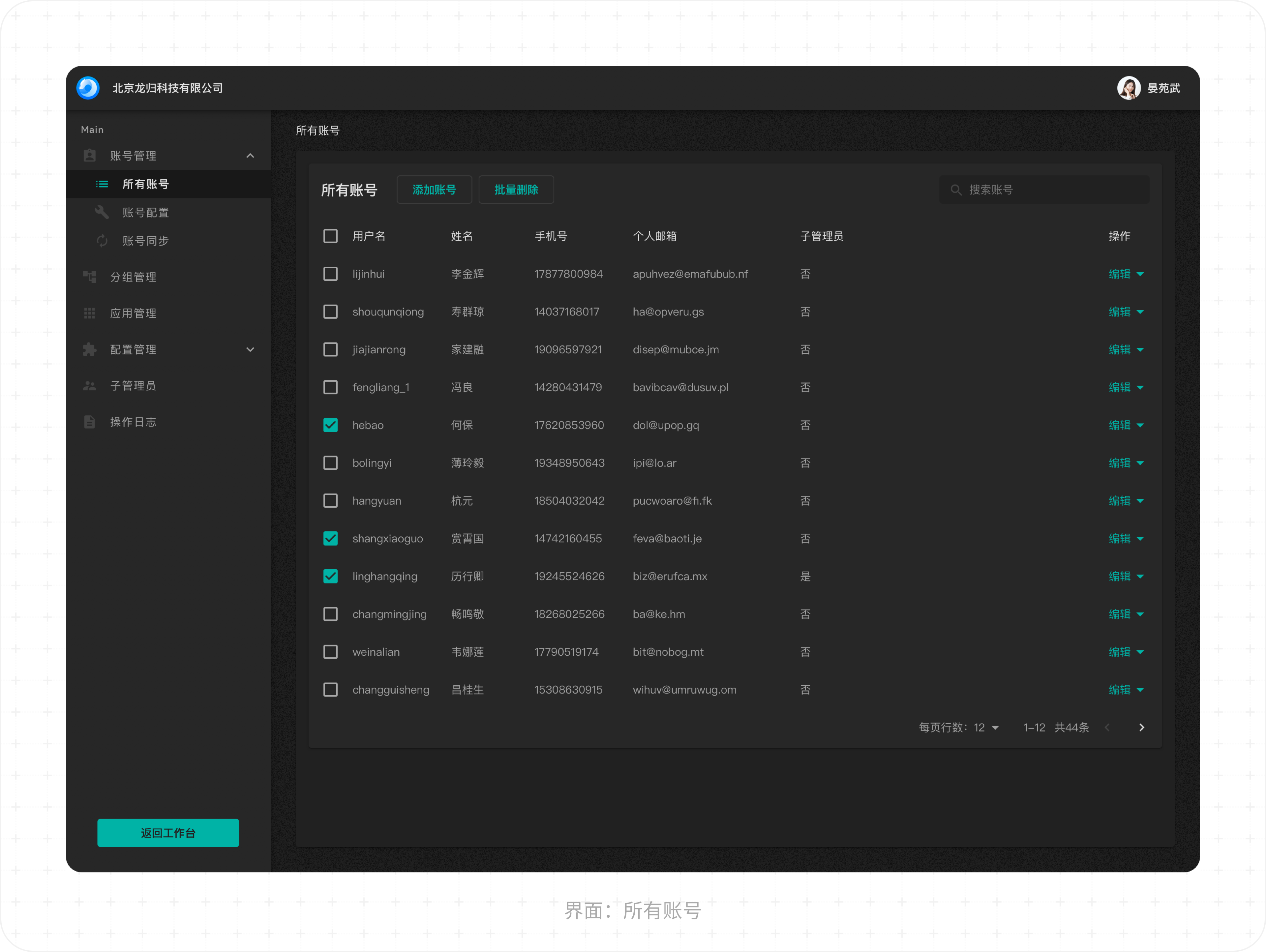Image resolution: width=1266 pixels, height=952 pixels.
Task: Click the people icon for 子管理员
Action: click(x=90, y=386)
